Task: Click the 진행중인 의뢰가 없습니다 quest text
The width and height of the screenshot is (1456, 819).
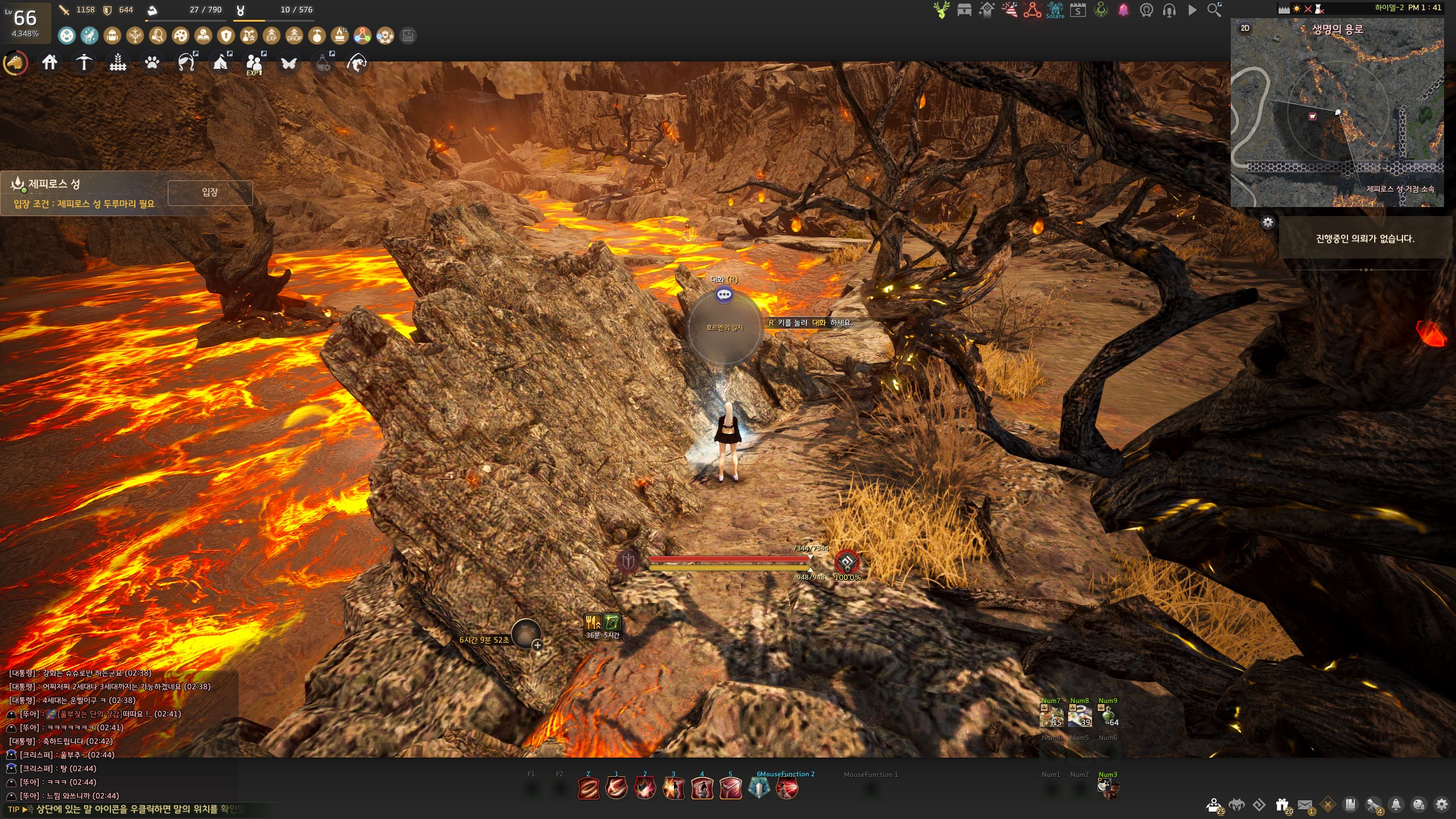Action: click(x=1365, y=239)
